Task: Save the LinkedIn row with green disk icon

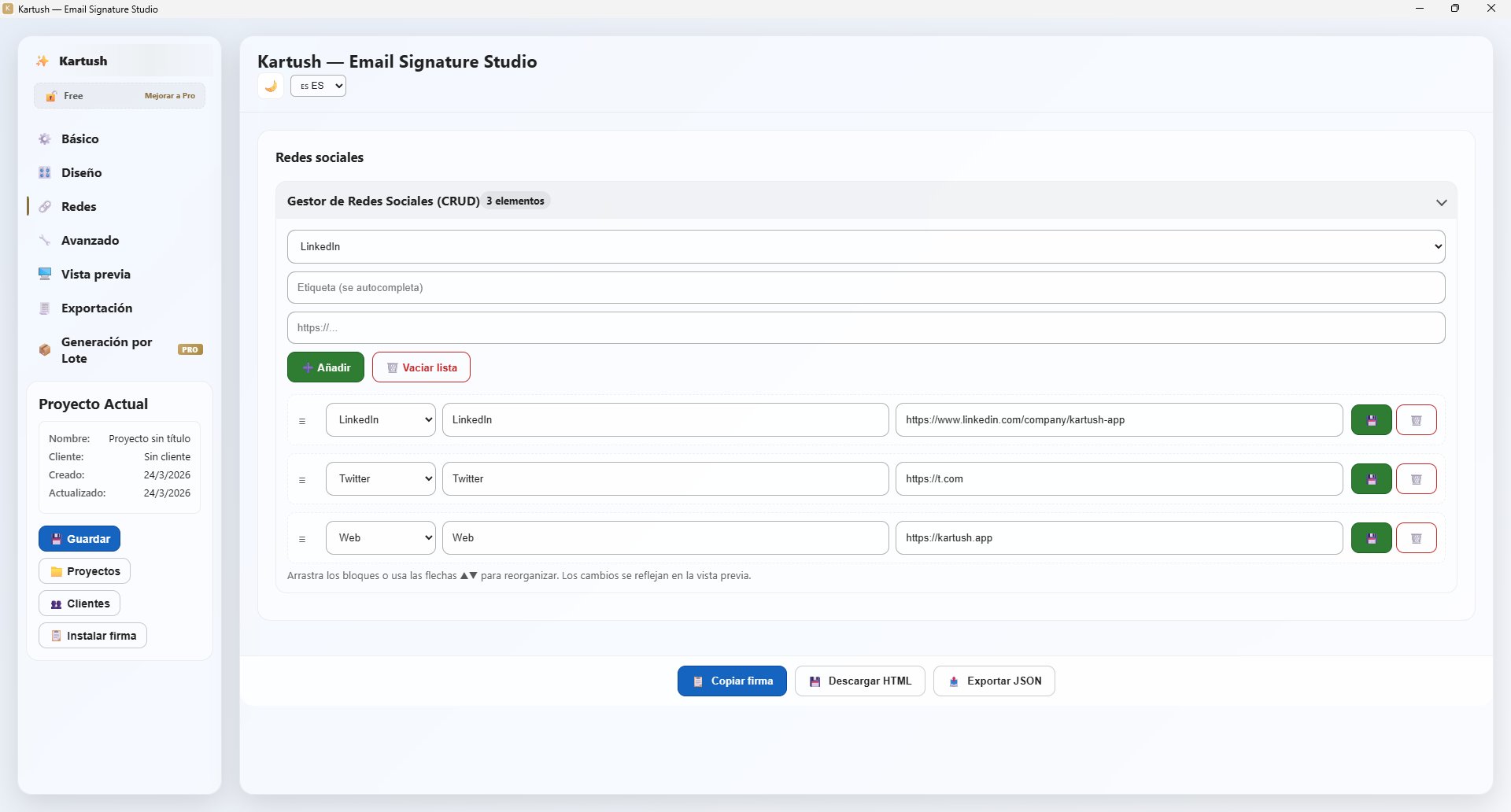Action: tap(1371, 420)
